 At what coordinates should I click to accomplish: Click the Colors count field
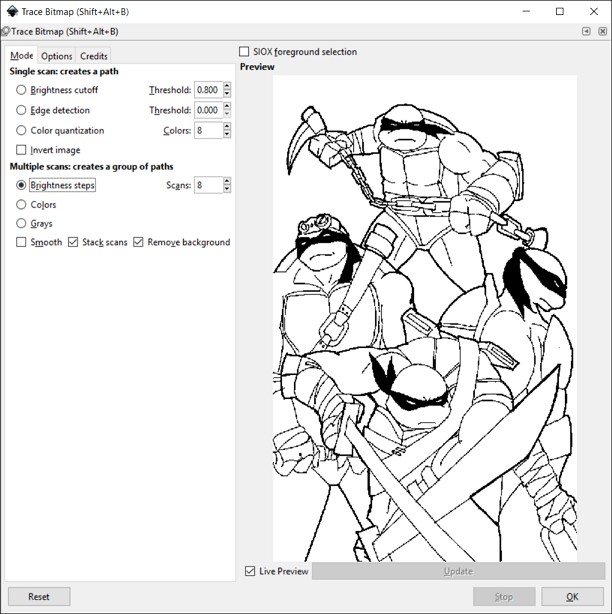[x=208, y=130]
